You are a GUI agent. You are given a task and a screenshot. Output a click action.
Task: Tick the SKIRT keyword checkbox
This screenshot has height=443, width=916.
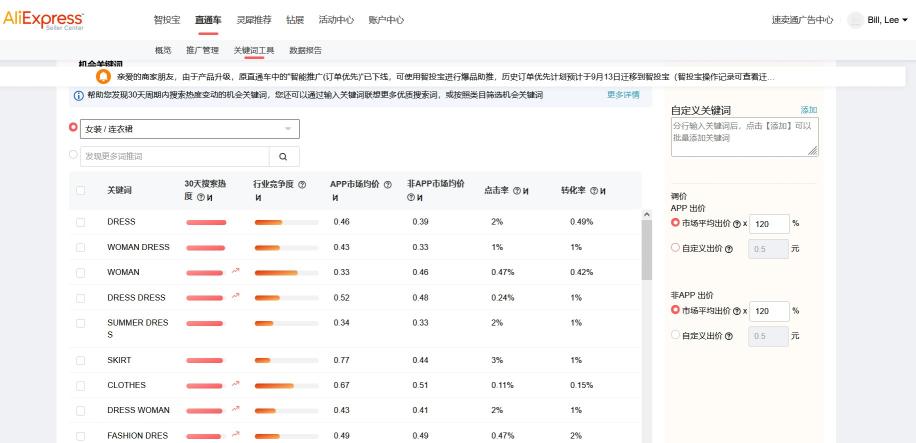coord(81,361)
